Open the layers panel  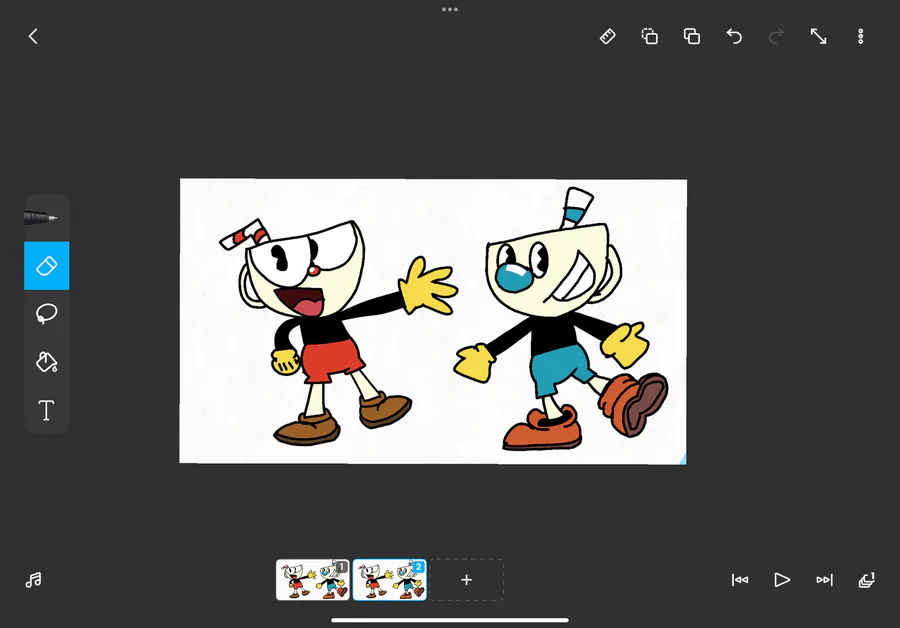(x=867, y=580)
